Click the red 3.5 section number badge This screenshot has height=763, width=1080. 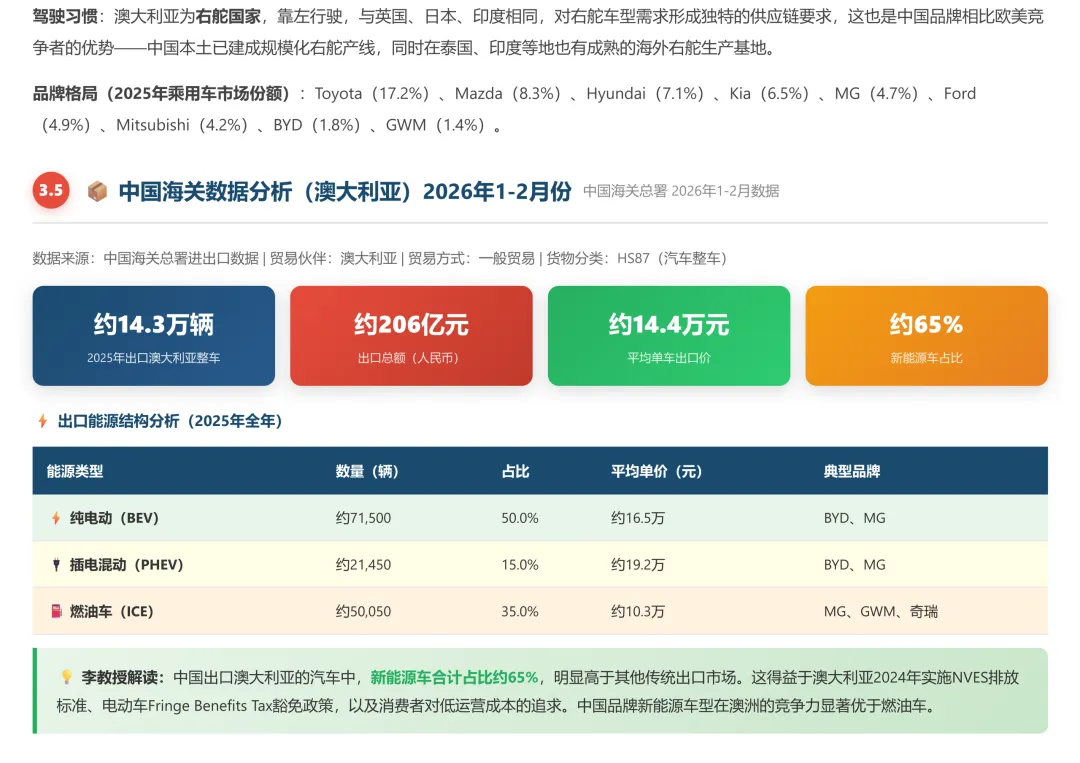tap(51, 190)
